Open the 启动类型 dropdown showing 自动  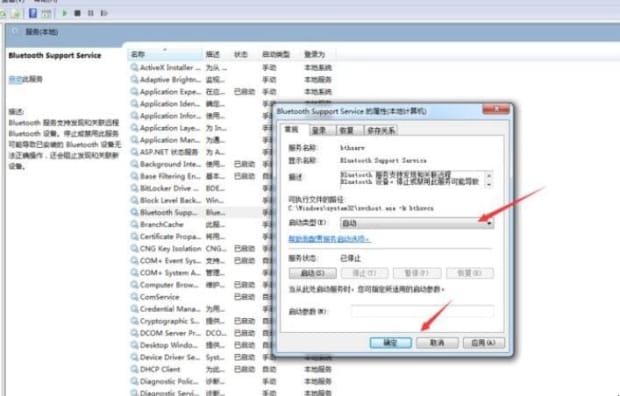tap(417, 224)
